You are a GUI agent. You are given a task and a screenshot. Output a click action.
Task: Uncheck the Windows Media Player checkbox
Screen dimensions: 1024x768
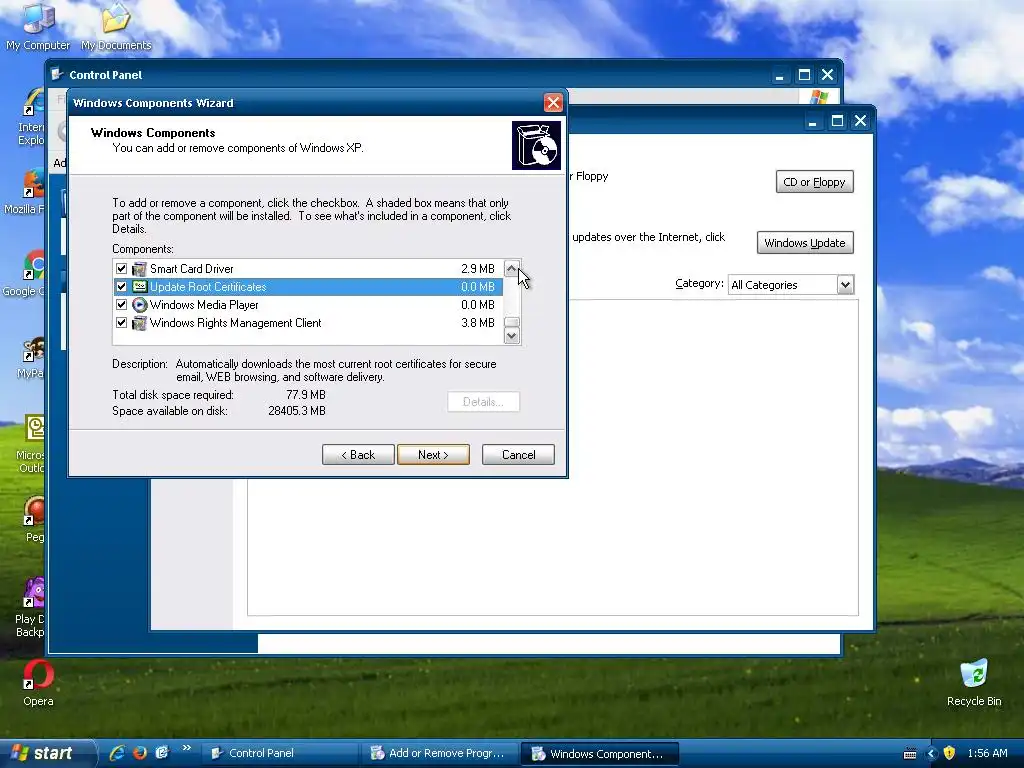click(x=121, y=305)
